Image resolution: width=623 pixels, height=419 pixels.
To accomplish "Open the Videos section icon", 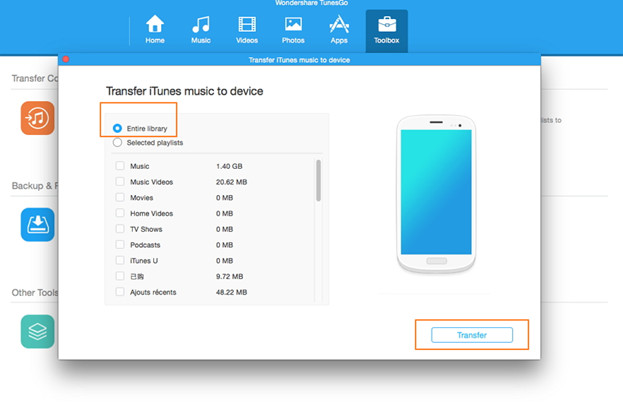I will coord(247,24).
